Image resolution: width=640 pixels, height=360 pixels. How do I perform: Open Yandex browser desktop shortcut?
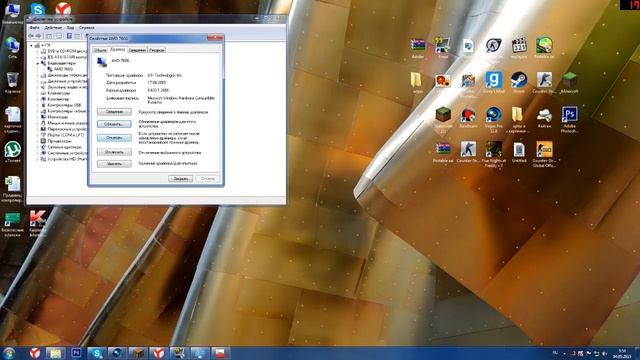(63, 9)
